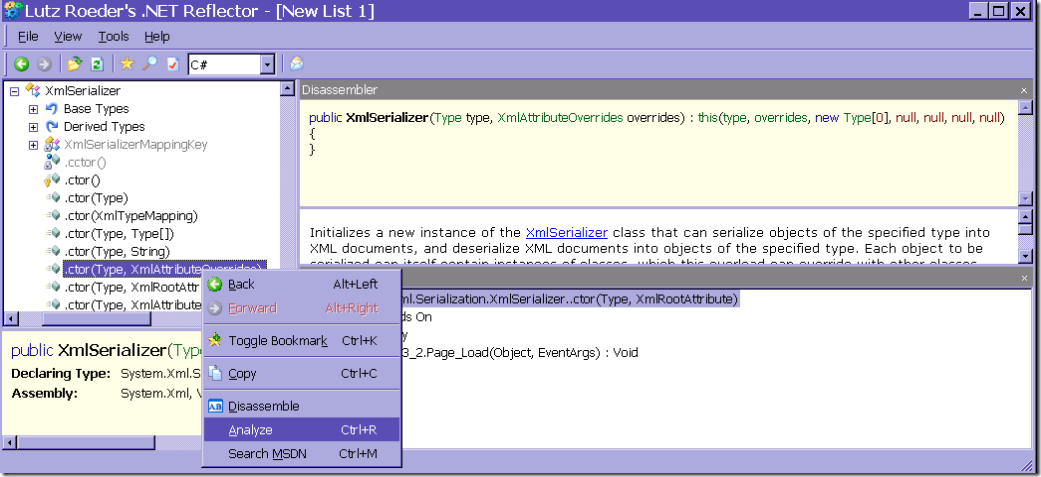Click the 'Assembly:' label in info pane

(44, 393)
